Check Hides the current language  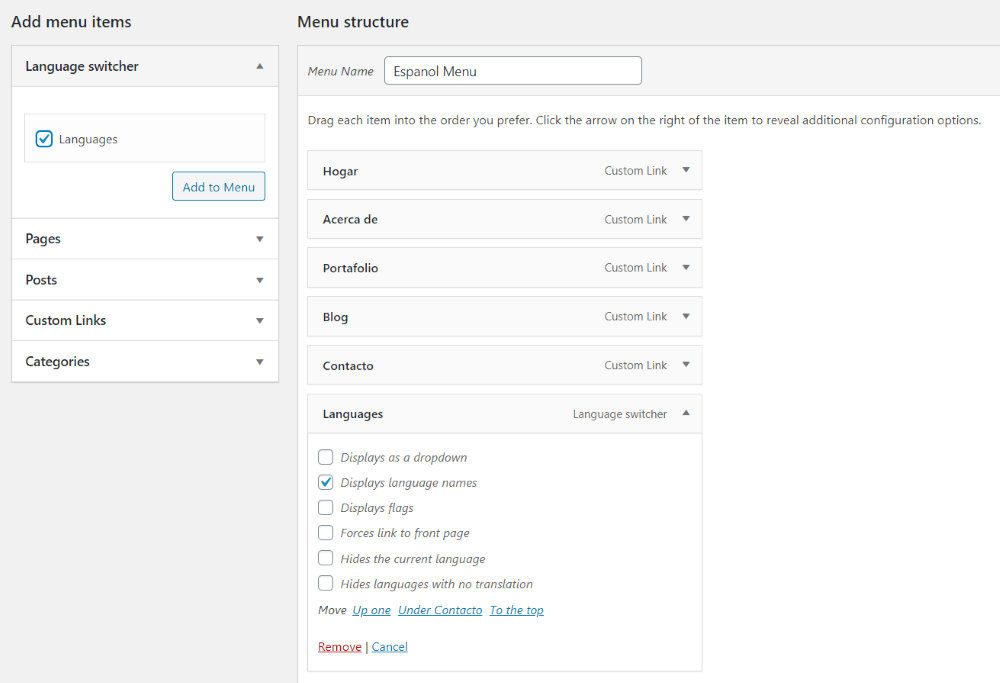tap(326, 558)
